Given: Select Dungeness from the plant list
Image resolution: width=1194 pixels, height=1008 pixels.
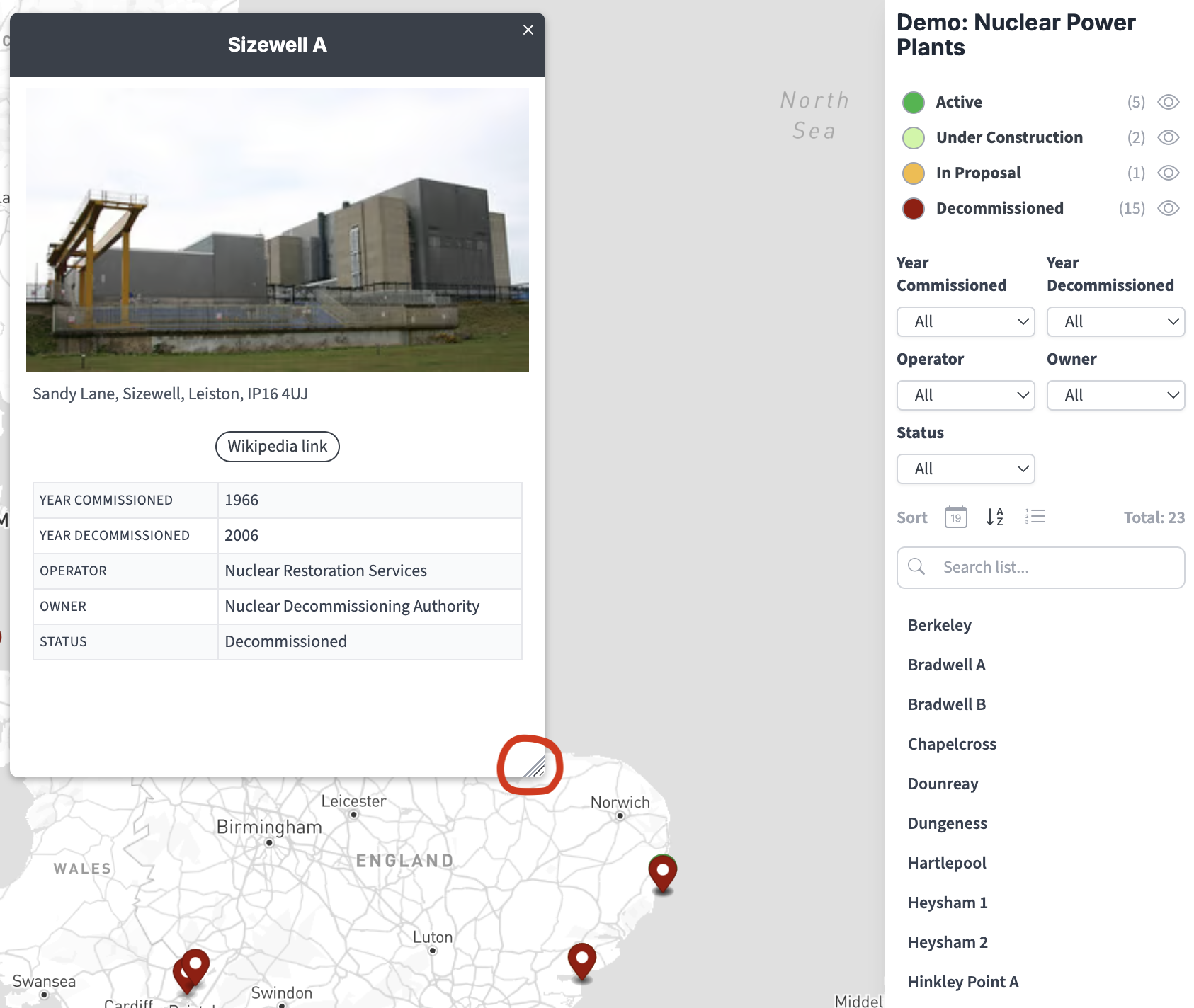Looking at the screenshot, I should pos(947,823).
